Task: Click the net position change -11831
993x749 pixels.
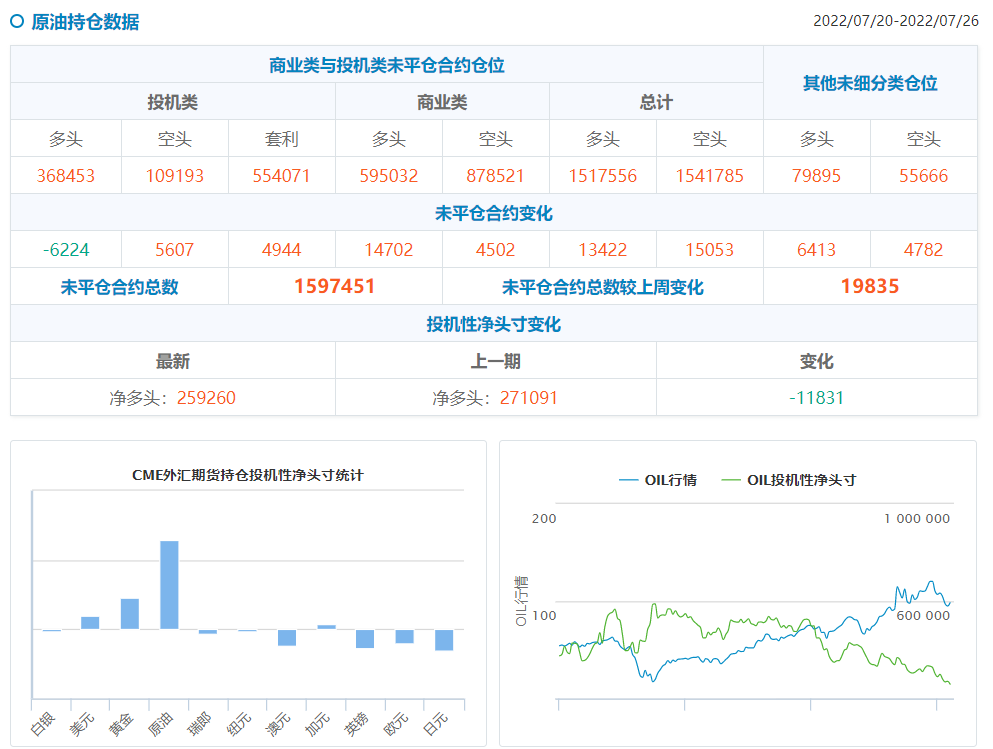Action: (816, 398)
